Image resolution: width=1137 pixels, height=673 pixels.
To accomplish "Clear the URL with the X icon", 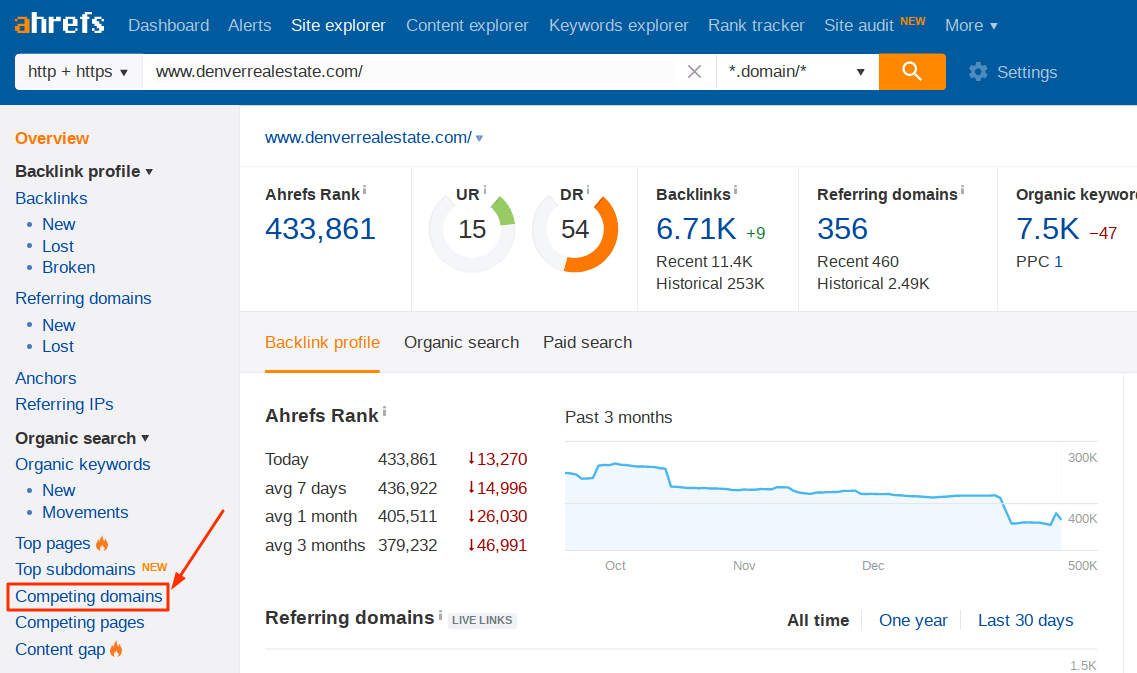I will click(694, 72).
